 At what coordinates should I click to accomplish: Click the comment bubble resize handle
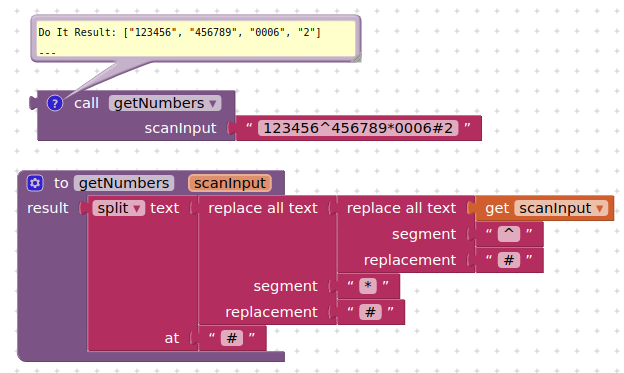point(357,58)
